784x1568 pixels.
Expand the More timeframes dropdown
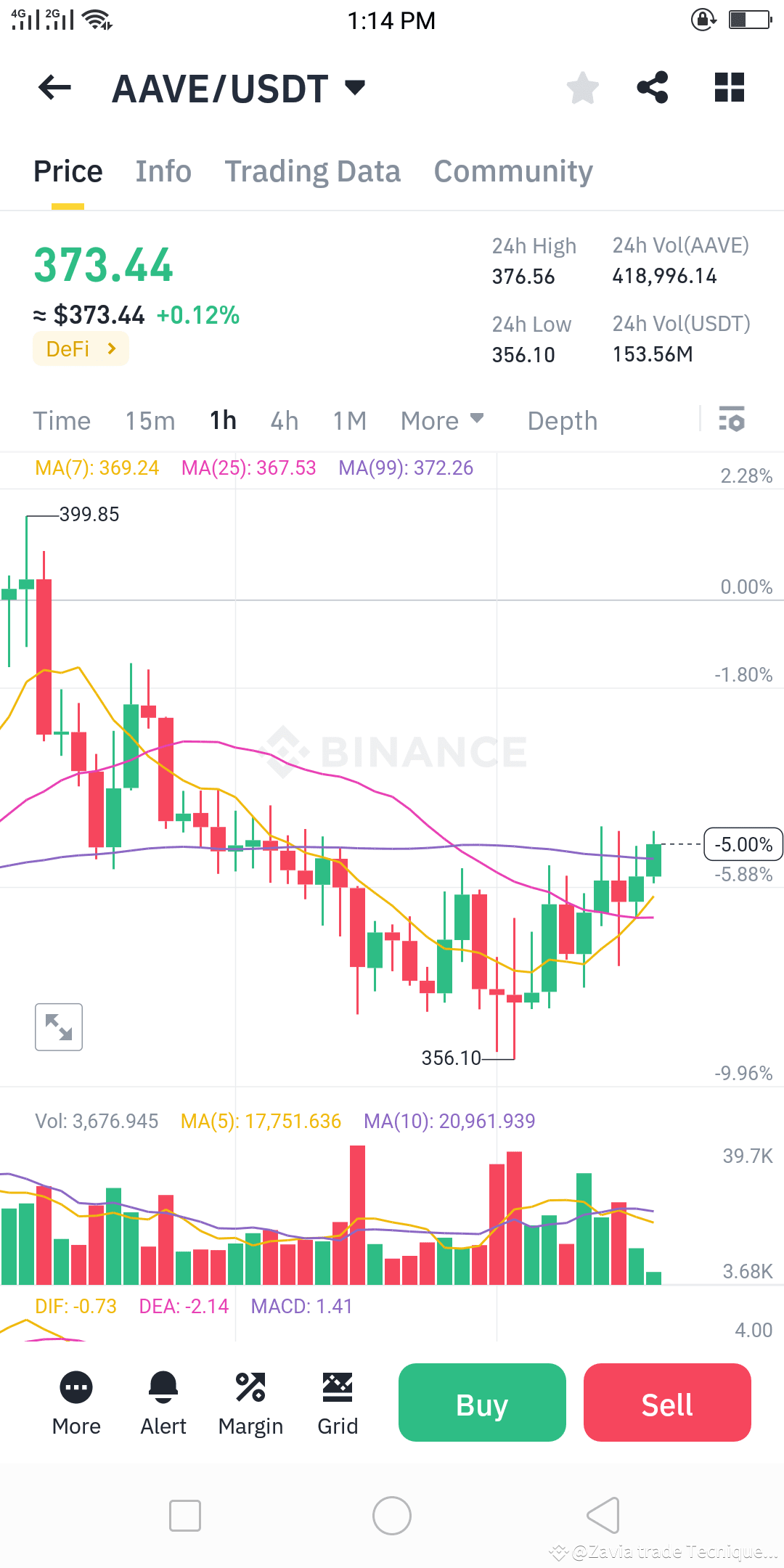coord(441,420)
